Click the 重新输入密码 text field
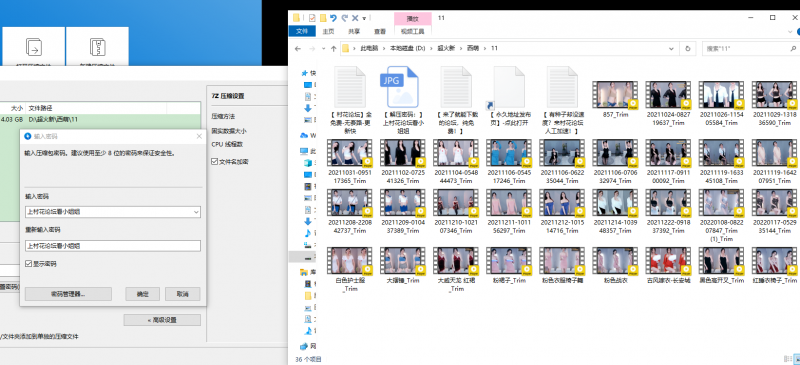Image resolution: width=800 pixels, height=365 pixels. [x=113, y=246]
